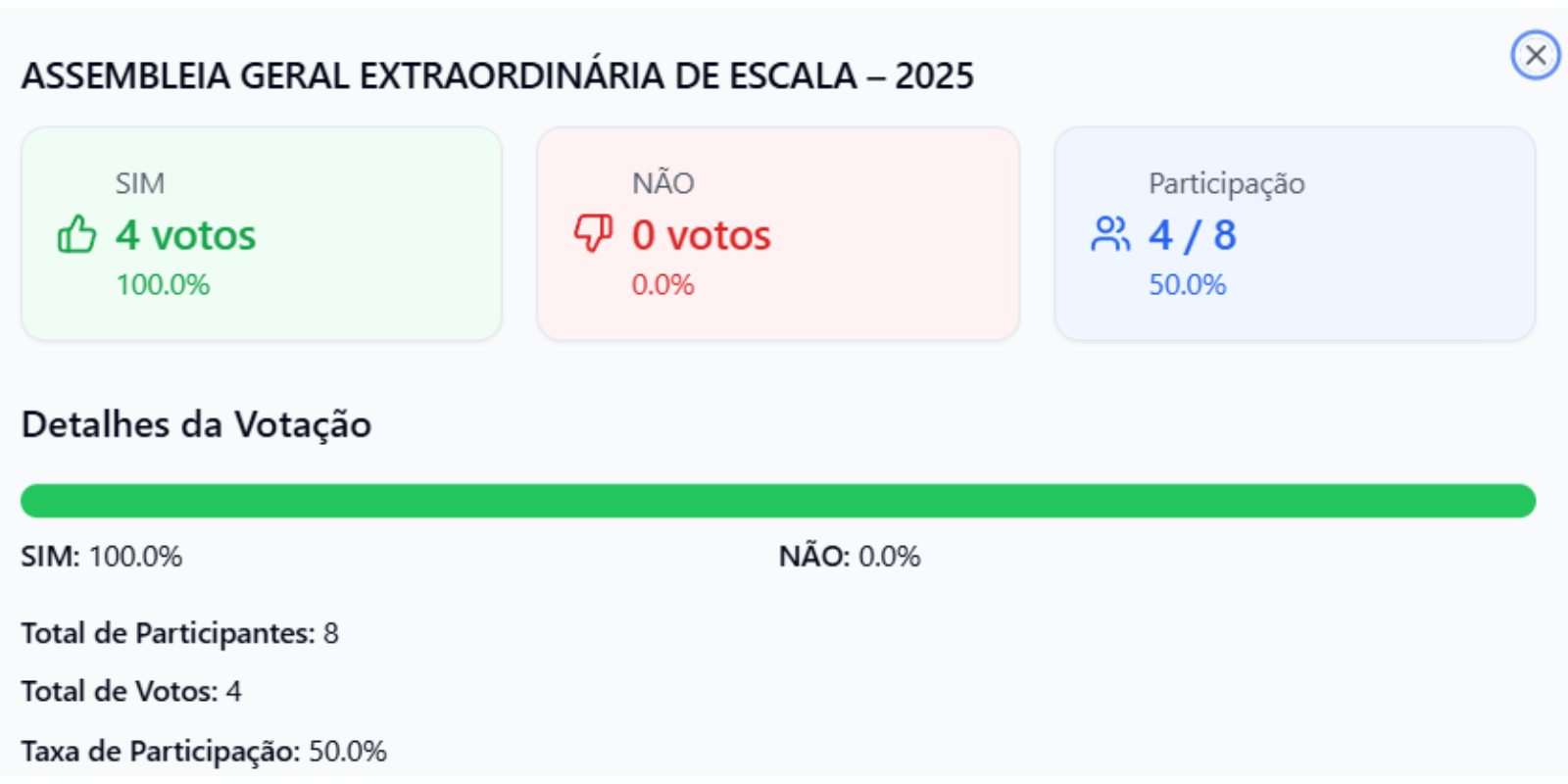This screenshot has width=1568, height=784.
Task: Click the blue participants people icon
Action: point(1109,234)
